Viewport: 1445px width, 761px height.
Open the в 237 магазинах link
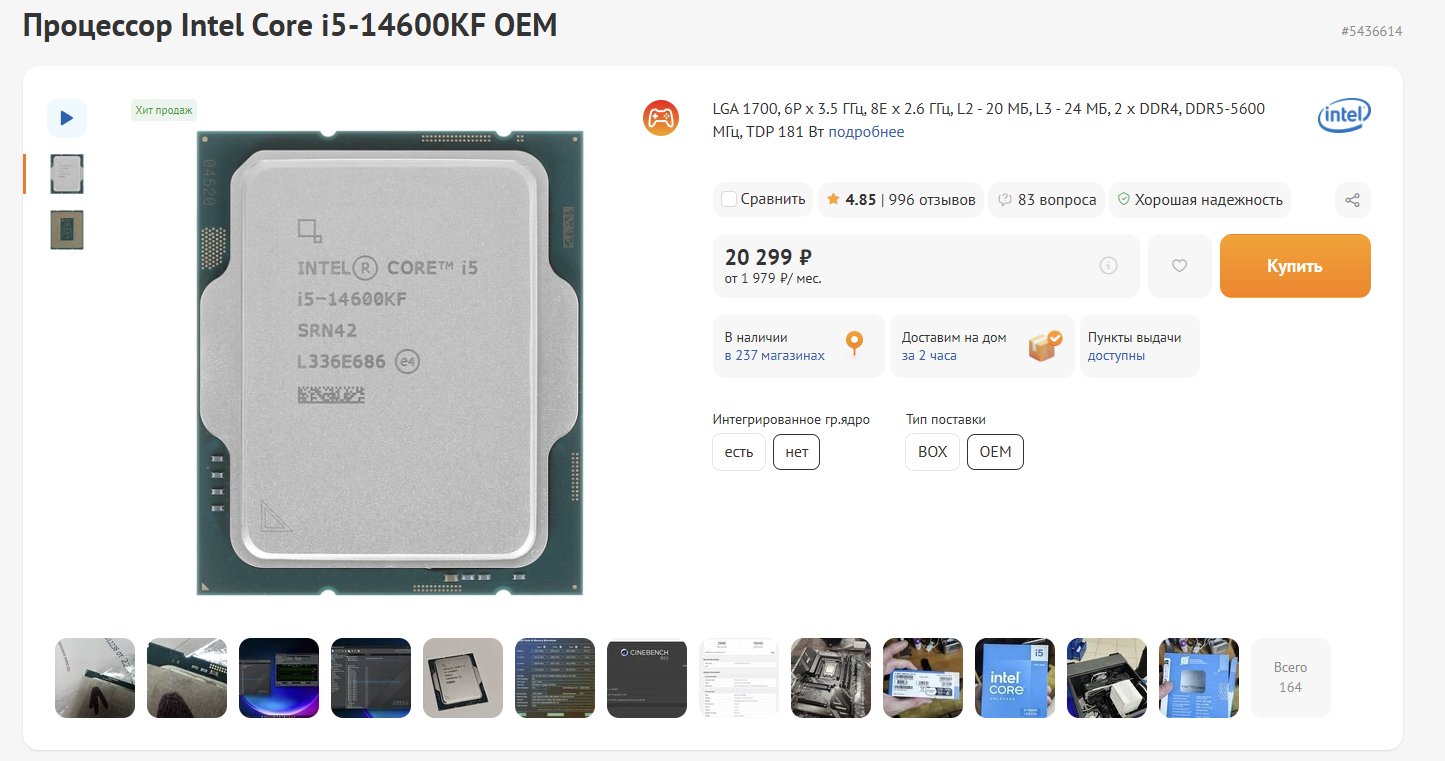775,355
